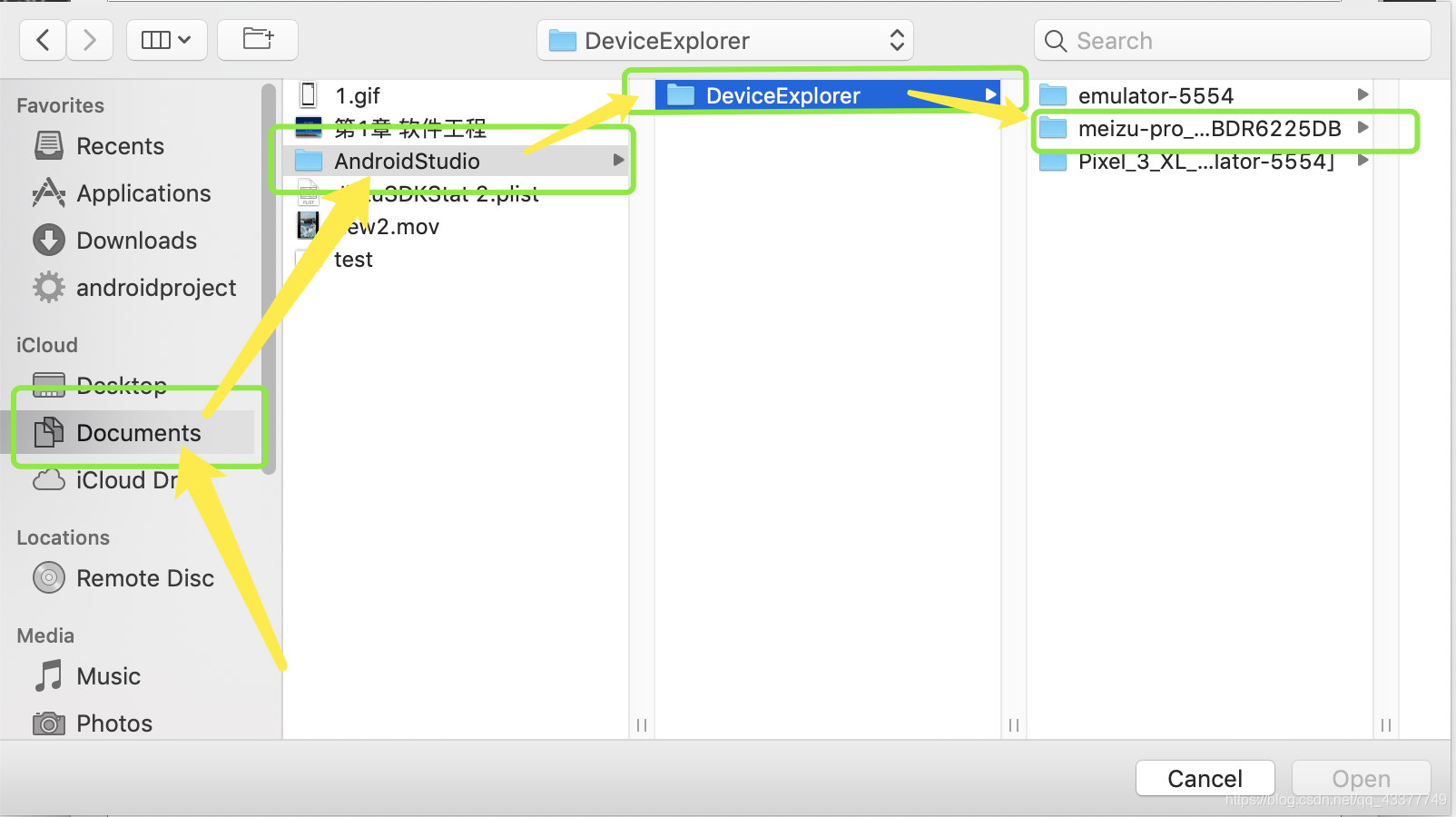Go forward with the right chevron button
The height and width of the screenshot is (817, 1456).
pyautogui.click(x=89, y=40)
